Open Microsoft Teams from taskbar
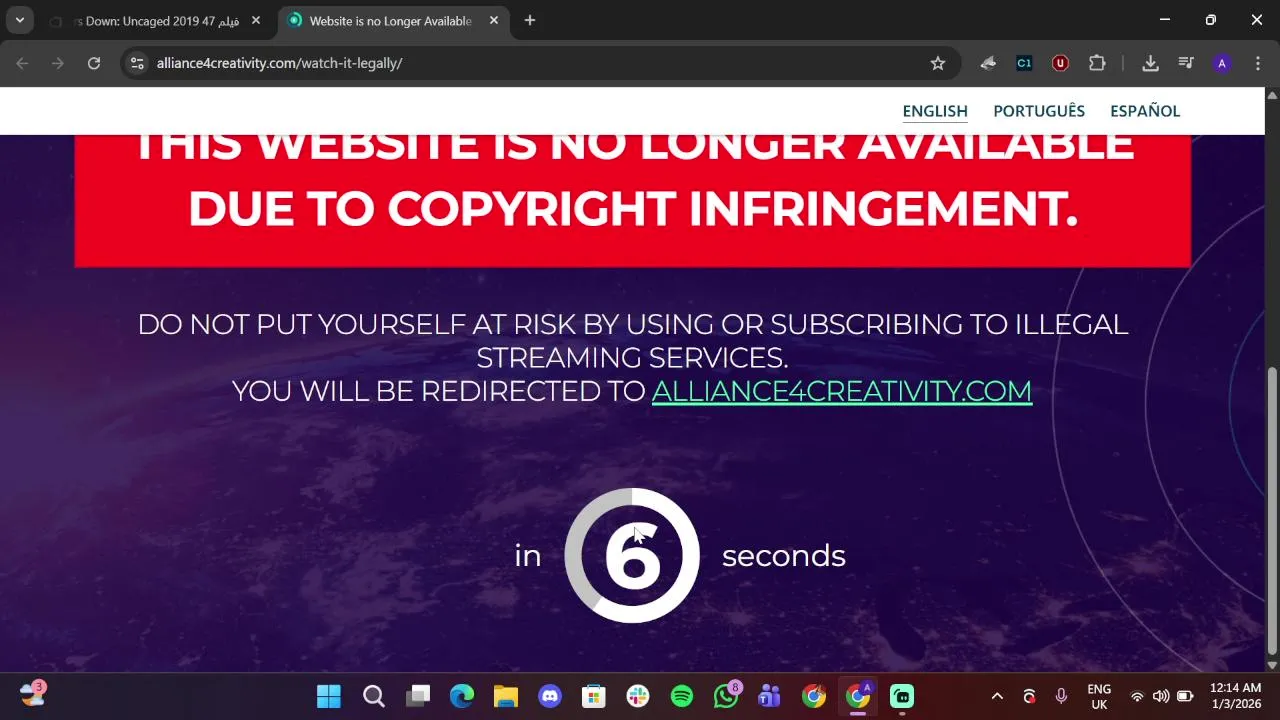The image size is (1280, 720). (770, 696)
